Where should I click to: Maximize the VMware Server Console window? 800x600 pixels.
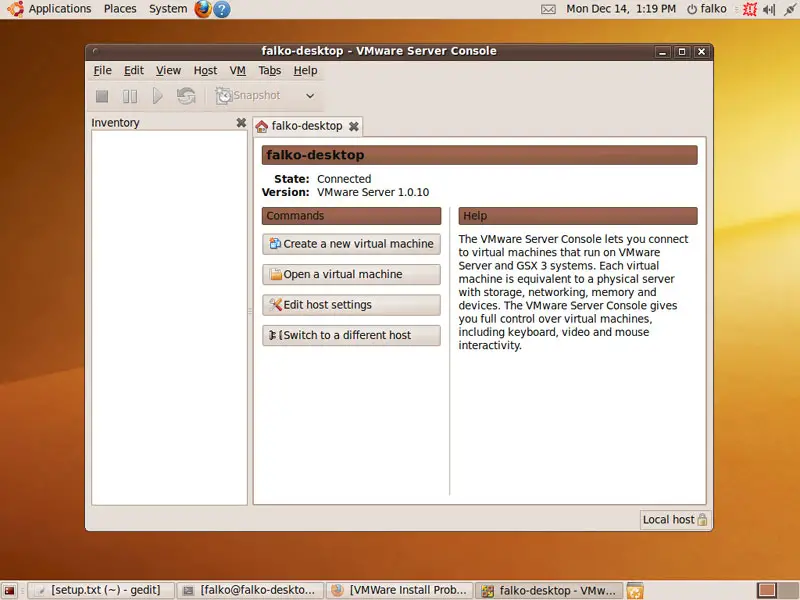682,52
